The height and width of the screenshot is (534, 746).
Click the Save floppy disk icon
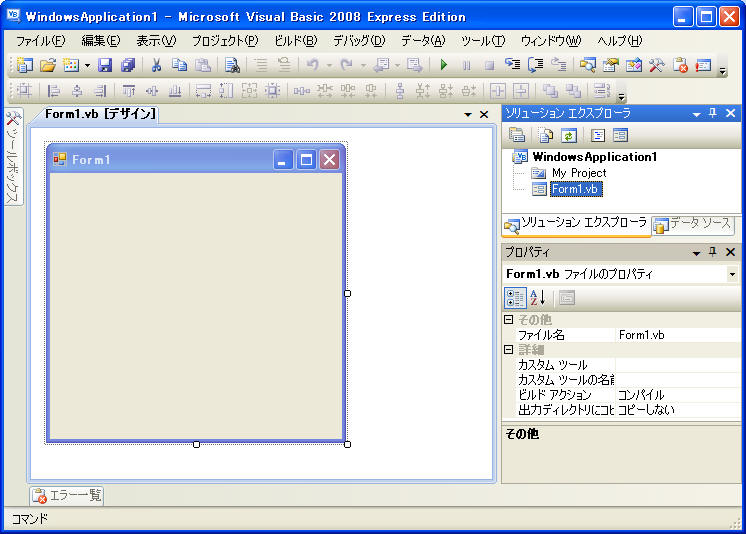[105, 65]
